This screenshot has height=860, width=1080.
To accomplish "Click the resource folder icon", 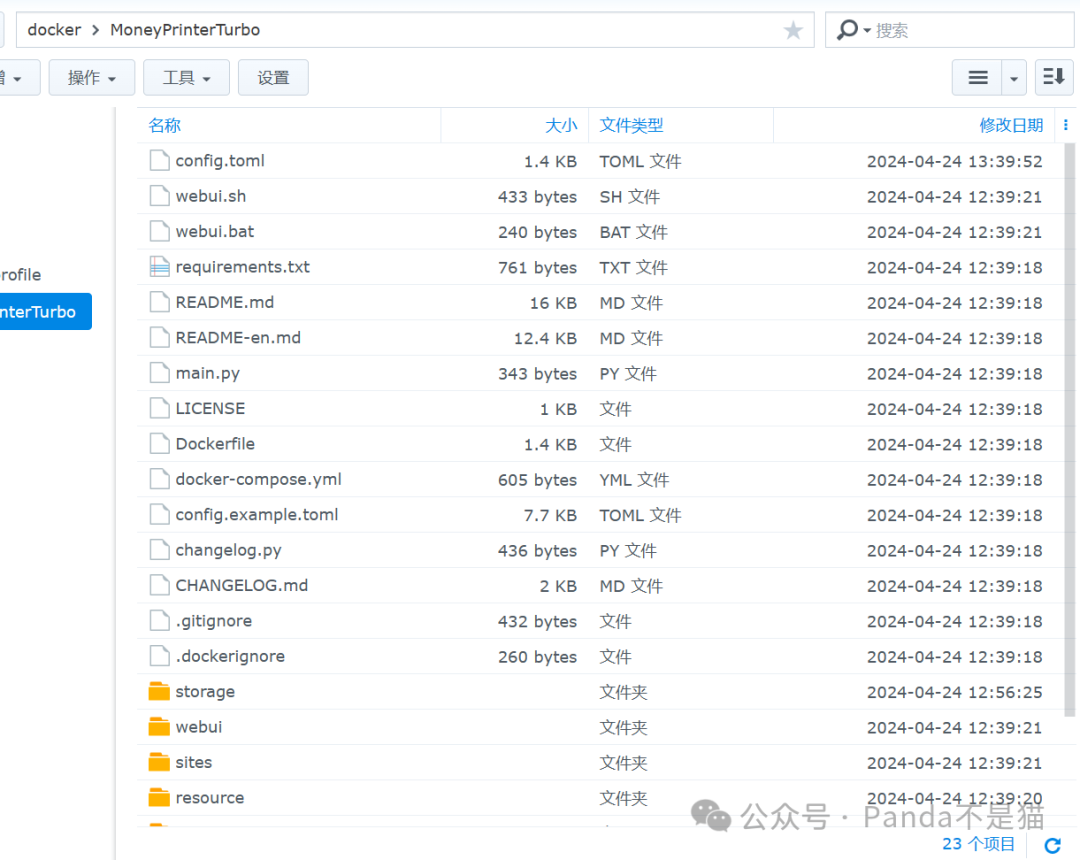I will [x=159, y=797].
